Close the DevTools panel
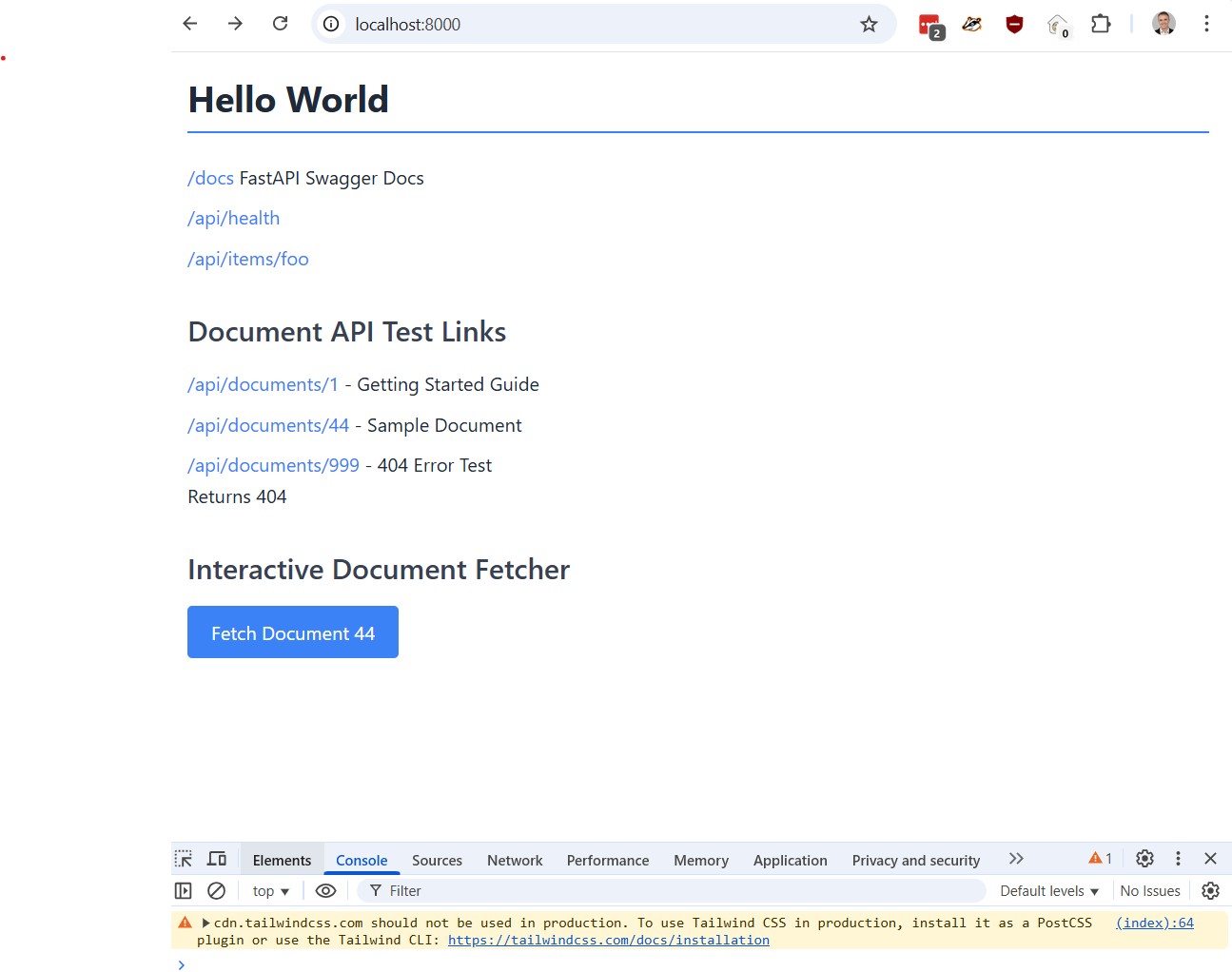Image resolution: width=1232 pixels, height=972 pixels. point(1210,859)
